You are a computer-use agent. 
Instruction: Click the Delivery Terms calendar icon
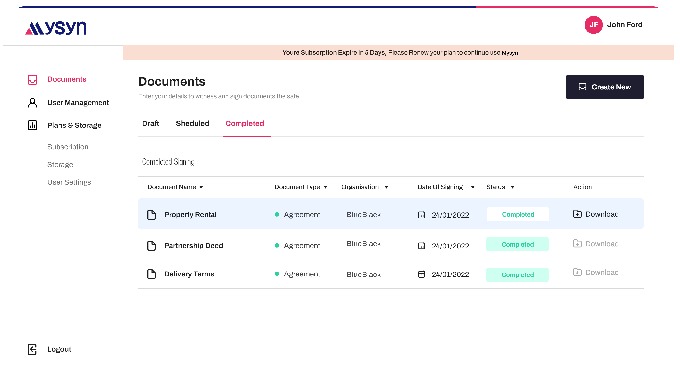[x=421, y=274]
